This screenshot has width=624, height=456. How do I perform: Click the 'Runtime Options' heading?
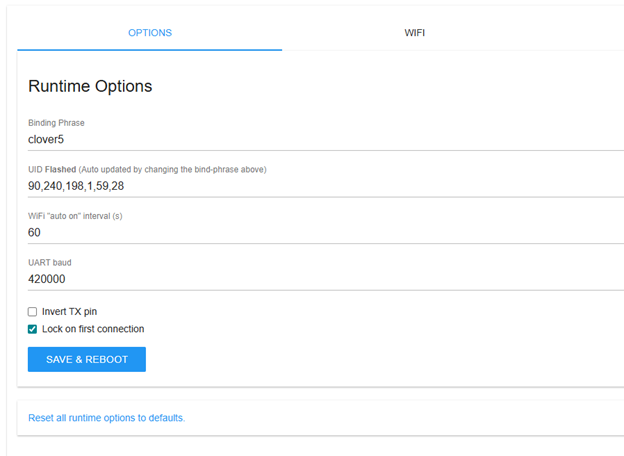(x=90, y=86)
